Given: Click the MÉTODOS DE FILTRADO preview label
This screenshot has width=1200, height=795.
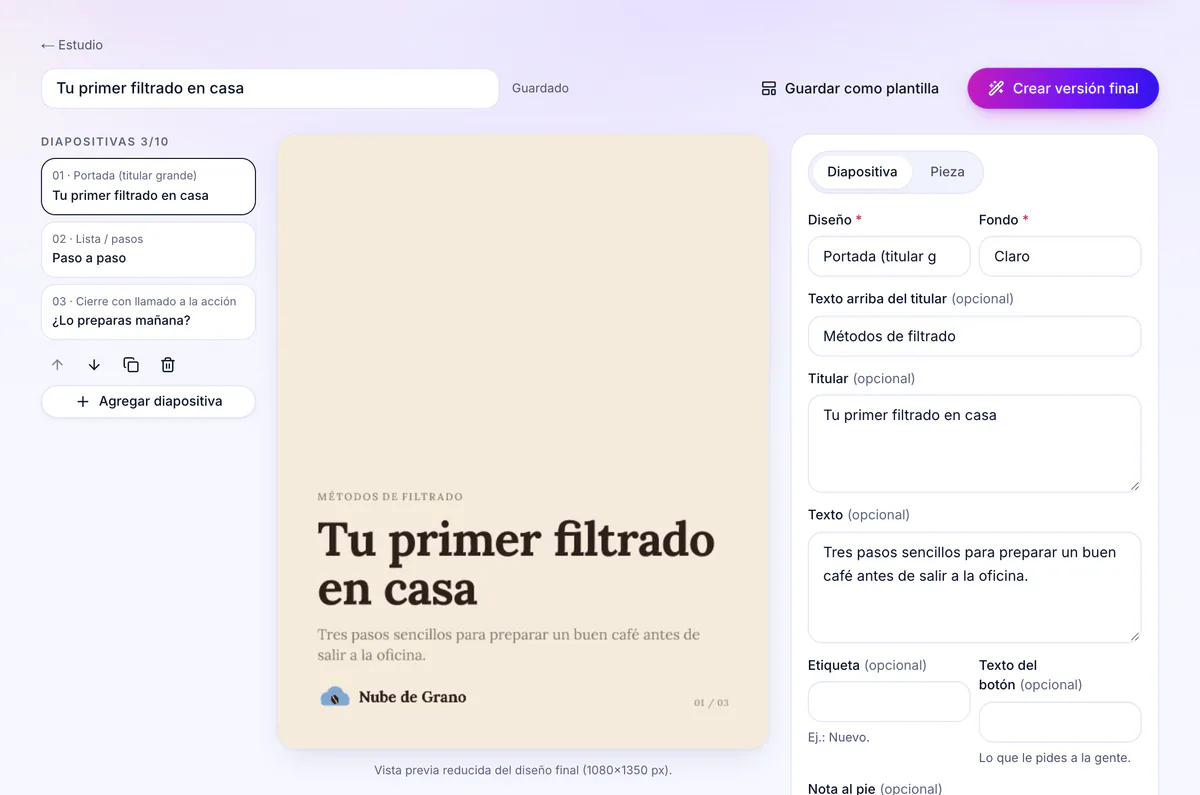Looking at the screenshot, I should pos(390,497).
